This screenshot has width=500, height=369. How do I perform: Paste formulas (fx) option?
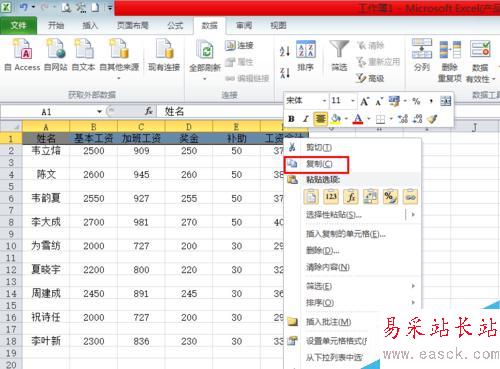coord(351,197)
